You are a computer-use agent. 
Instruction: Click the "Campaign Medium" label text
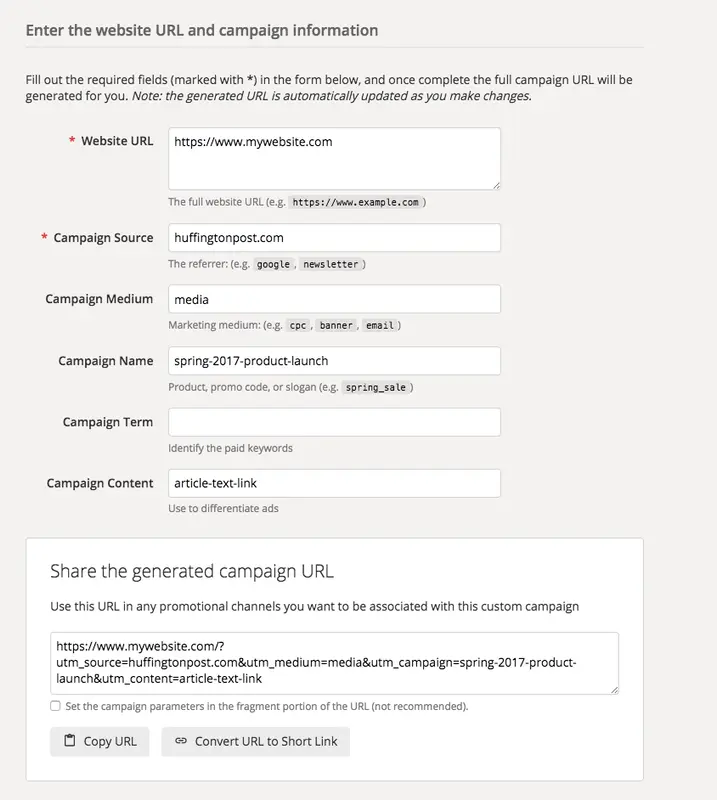coord(99,299)
